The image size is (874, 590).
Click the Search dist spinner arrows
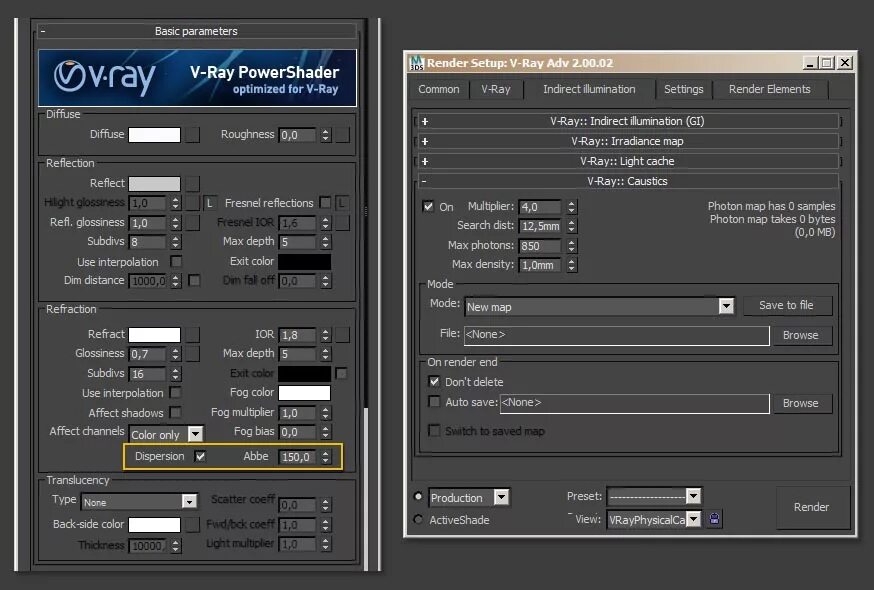(x=572, y=226)
